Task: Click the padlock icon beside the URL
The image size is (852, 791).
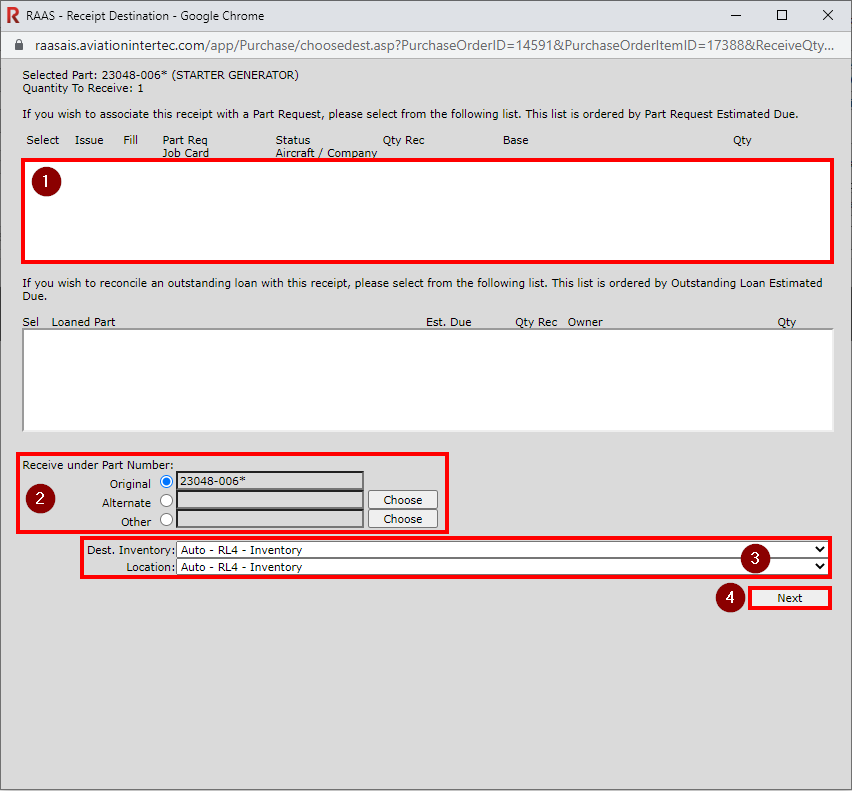Action: coord(17,46)
